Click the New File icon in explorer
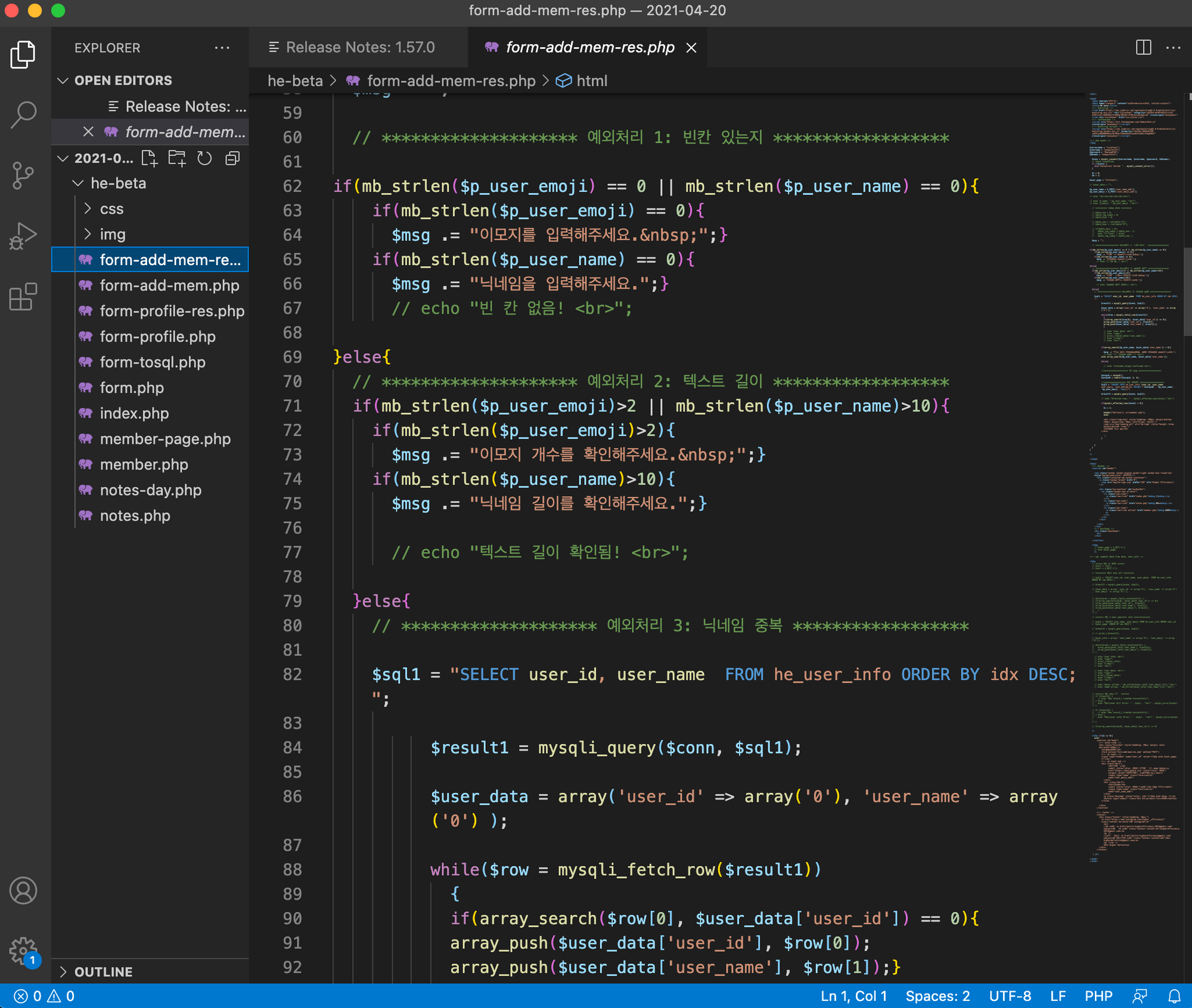This screenshot has height=1008, width=1192. click(150, 158)
